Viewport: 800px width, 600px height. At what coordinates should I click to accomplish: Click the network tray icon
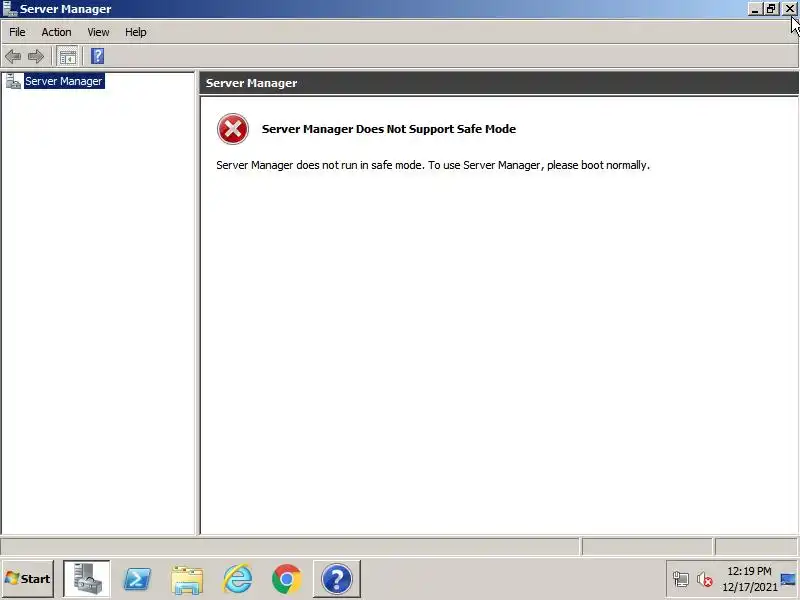coord(681,579)
